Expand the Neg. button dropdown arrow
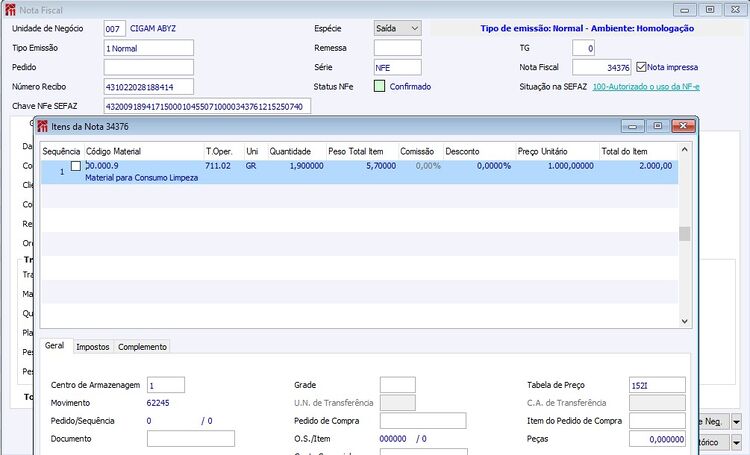Image resolution: width=750 pixels, height=455 pixels. tap(737, 422)
